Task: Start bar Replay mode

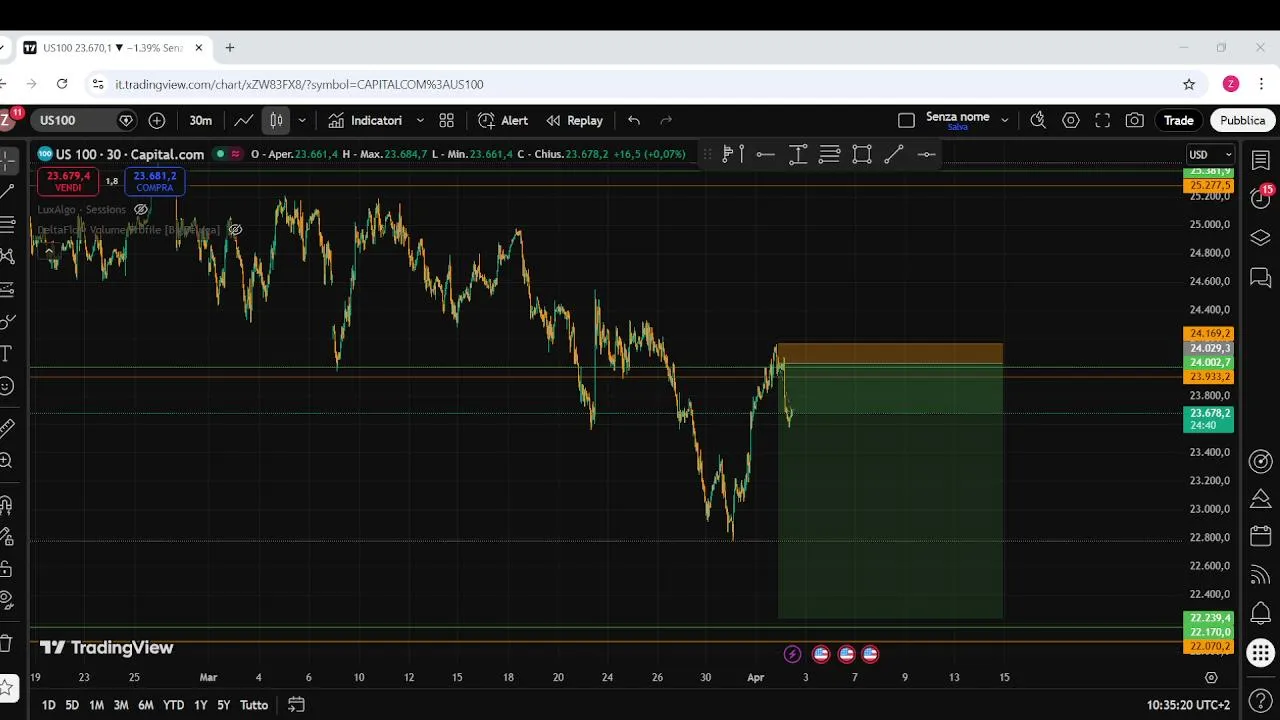Action: tap(574, 120)
